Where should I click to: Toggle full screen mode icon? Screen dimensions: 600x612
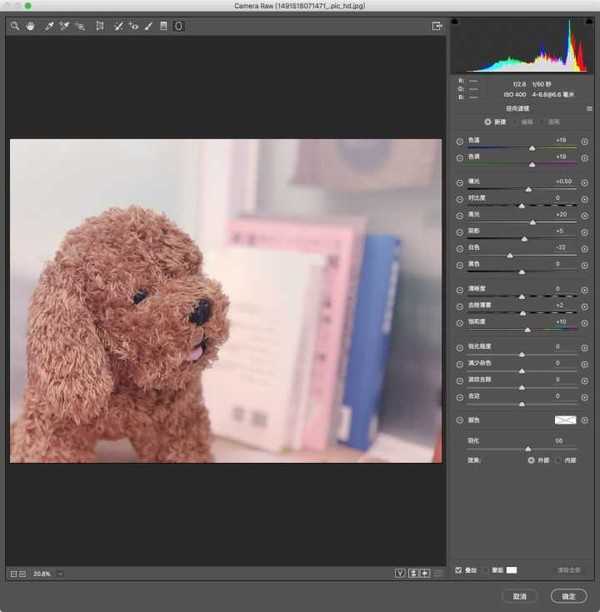[436, 26]
